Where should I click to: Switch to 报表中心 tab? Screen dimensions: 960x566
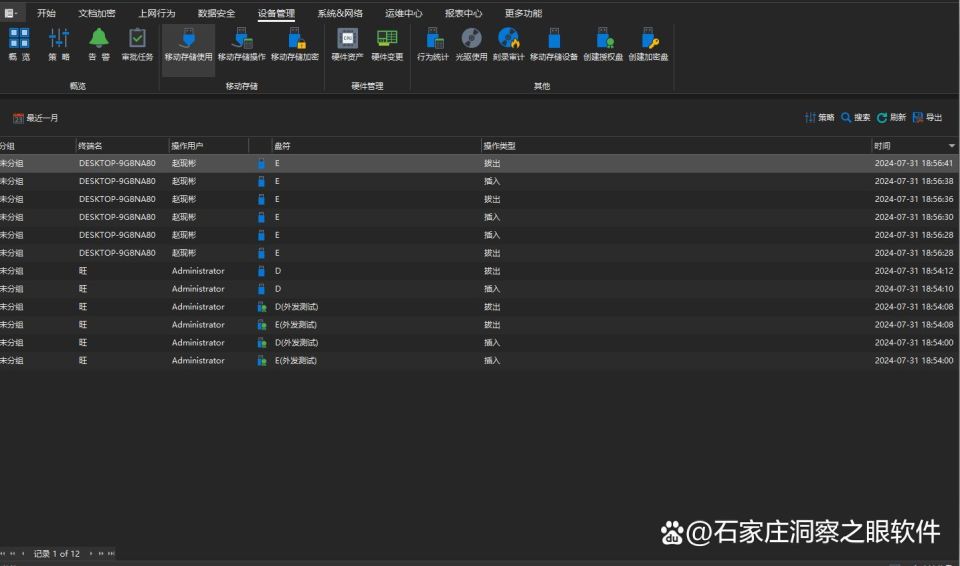(463, 13)
